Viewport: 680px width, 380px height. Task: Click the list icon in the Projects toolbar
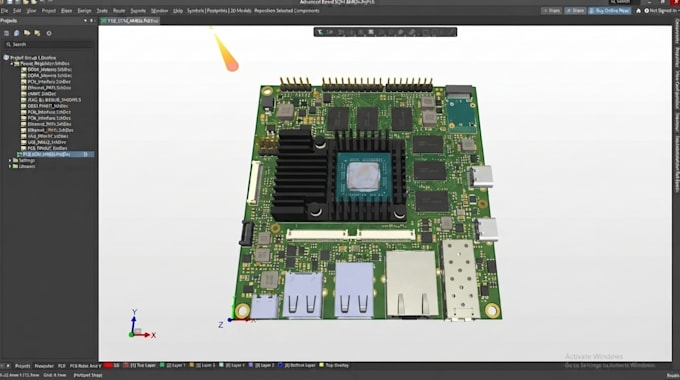click(6, 33)
